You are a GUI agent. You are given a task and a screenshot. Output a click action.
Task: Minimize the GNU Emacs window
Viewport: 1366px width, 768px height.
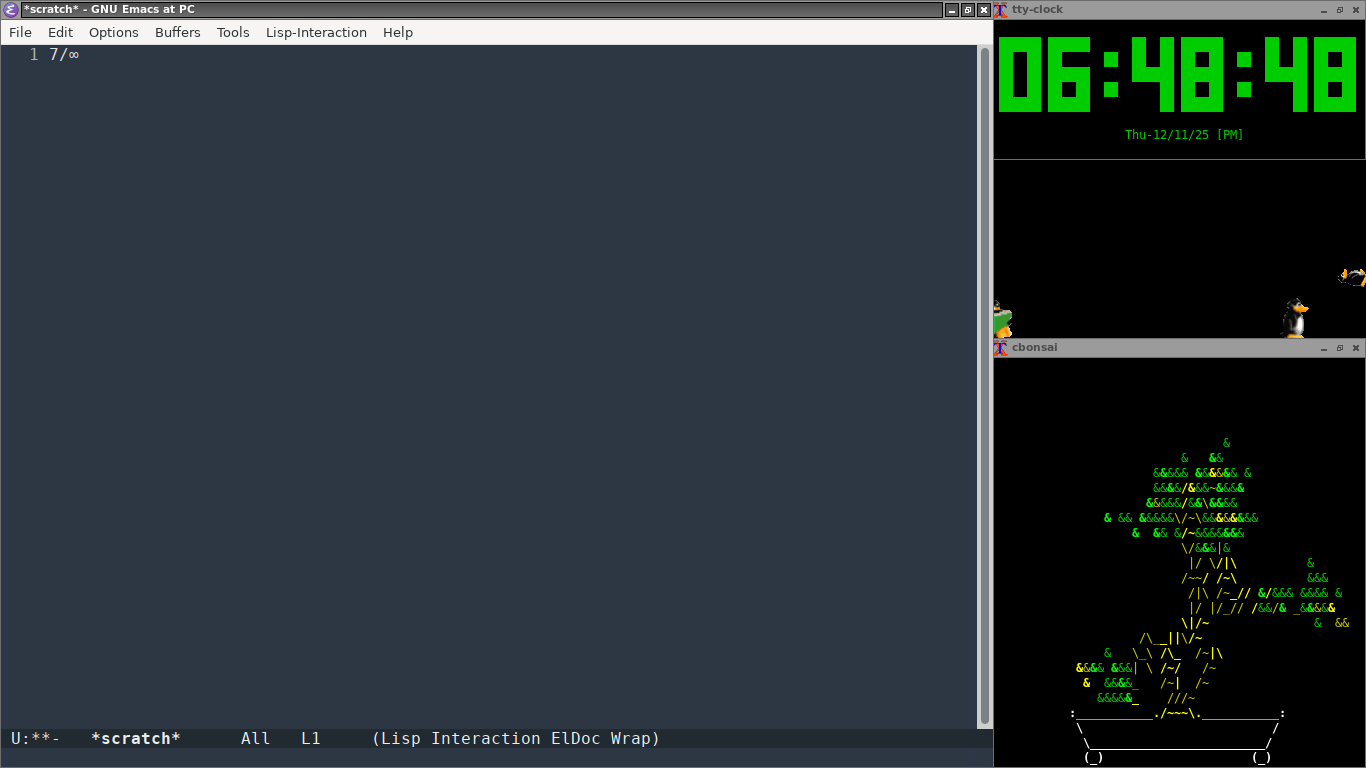point(951,10)
